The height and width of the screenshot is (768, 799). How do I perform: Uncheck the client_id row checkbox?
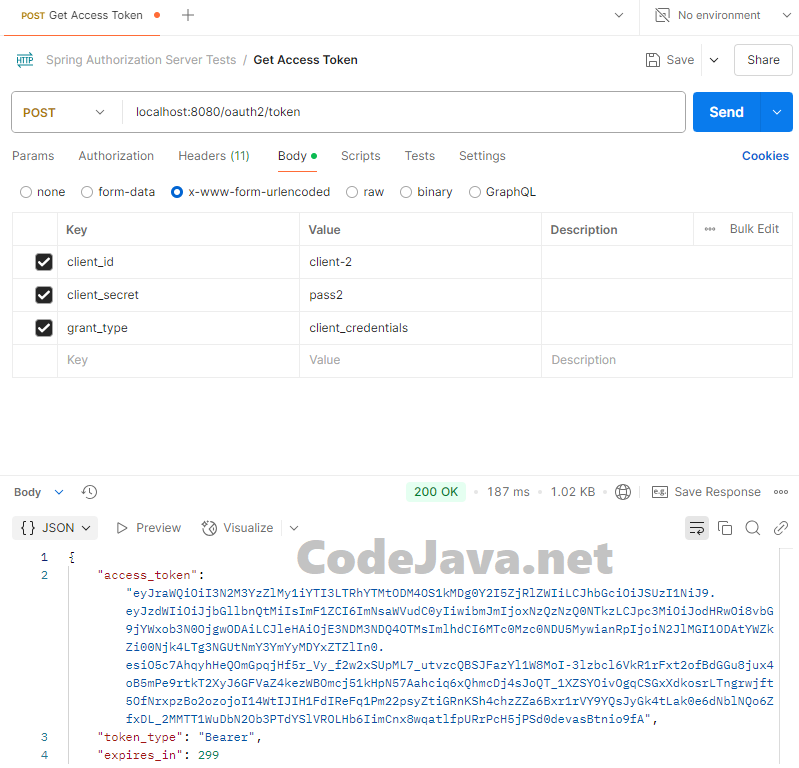click(x=44, y=262)
